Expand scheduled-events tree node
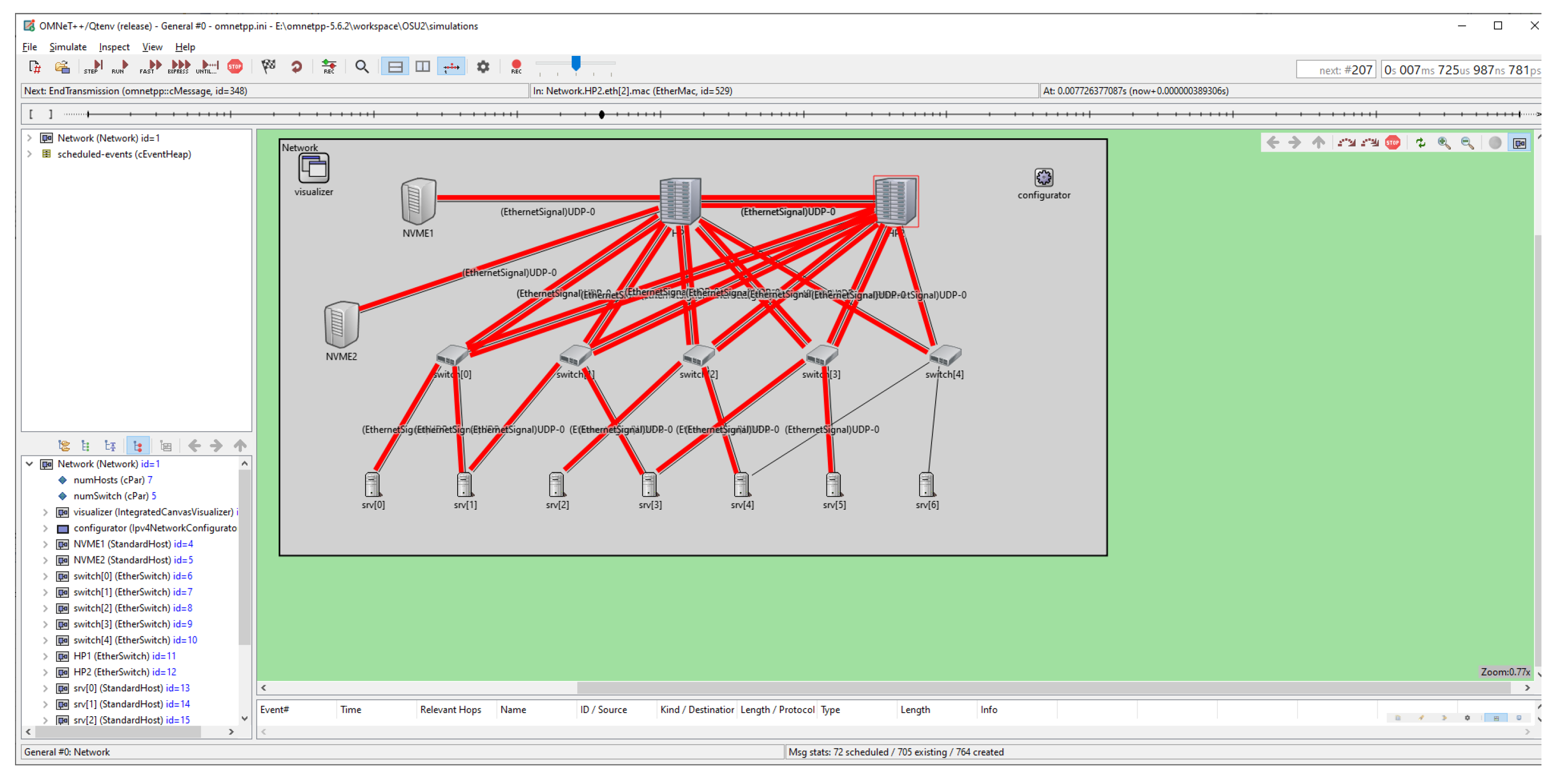 tap(29, 154)
